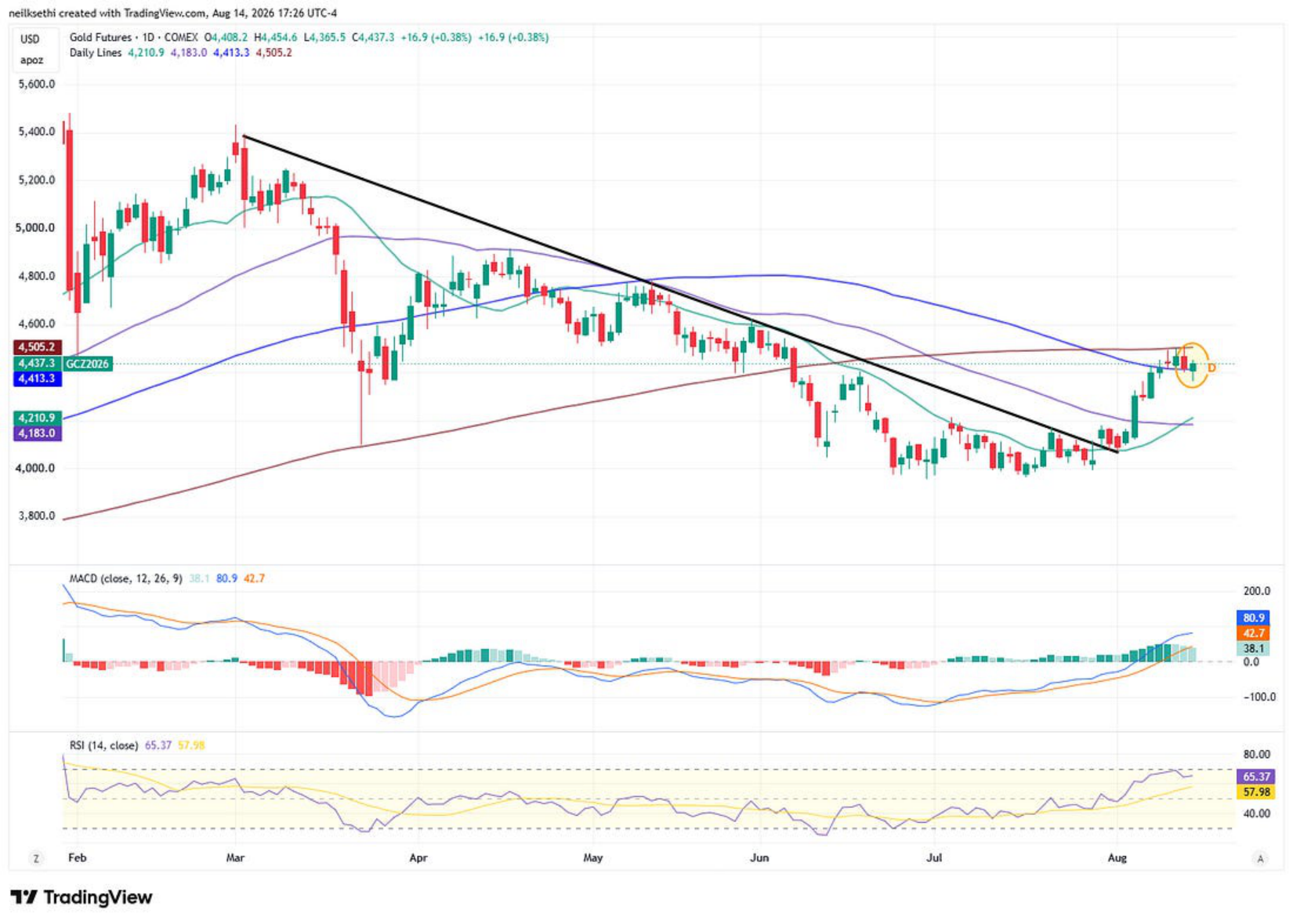
Task: Click the red 4,505.2 value in Daily Lines legend
Action: click(273, 53)
